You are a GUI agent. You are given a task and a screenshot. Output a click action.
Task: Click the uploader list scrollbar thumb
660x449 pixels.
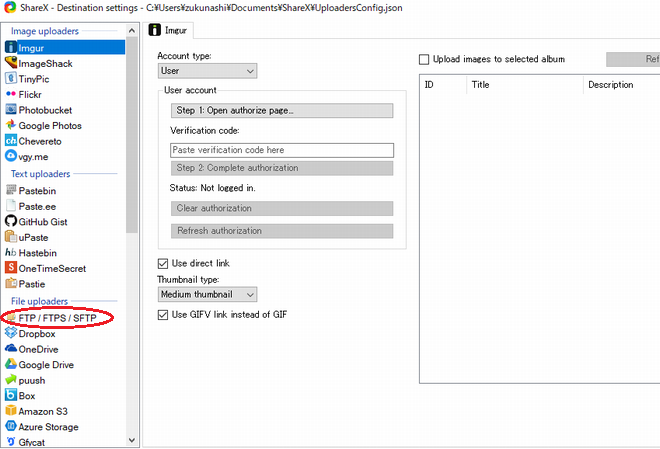tap(132, 135)
